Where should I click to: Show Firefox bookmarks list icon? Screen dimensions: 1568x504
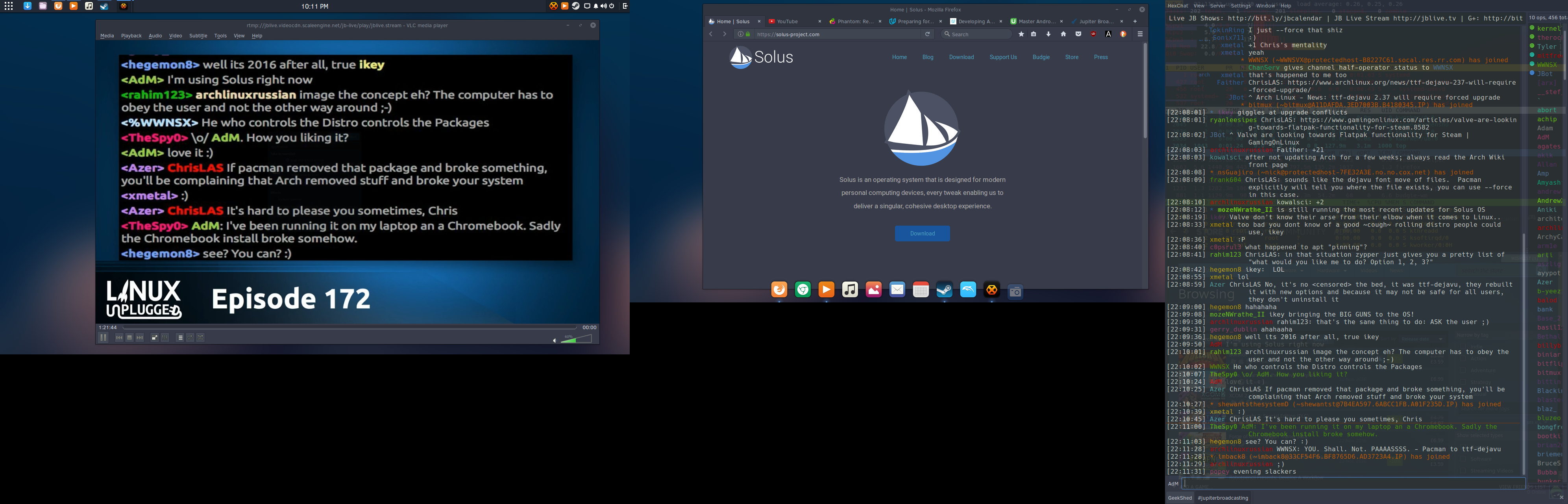click(x=1034, y=34)
